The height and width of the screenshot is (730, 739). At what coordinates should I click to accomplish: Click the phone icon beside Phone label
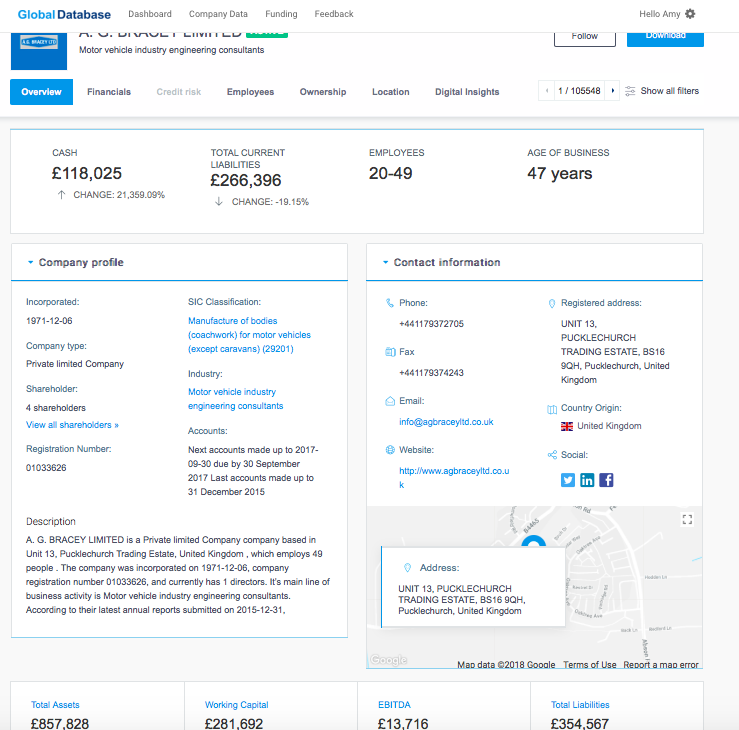tap(389, 303)
